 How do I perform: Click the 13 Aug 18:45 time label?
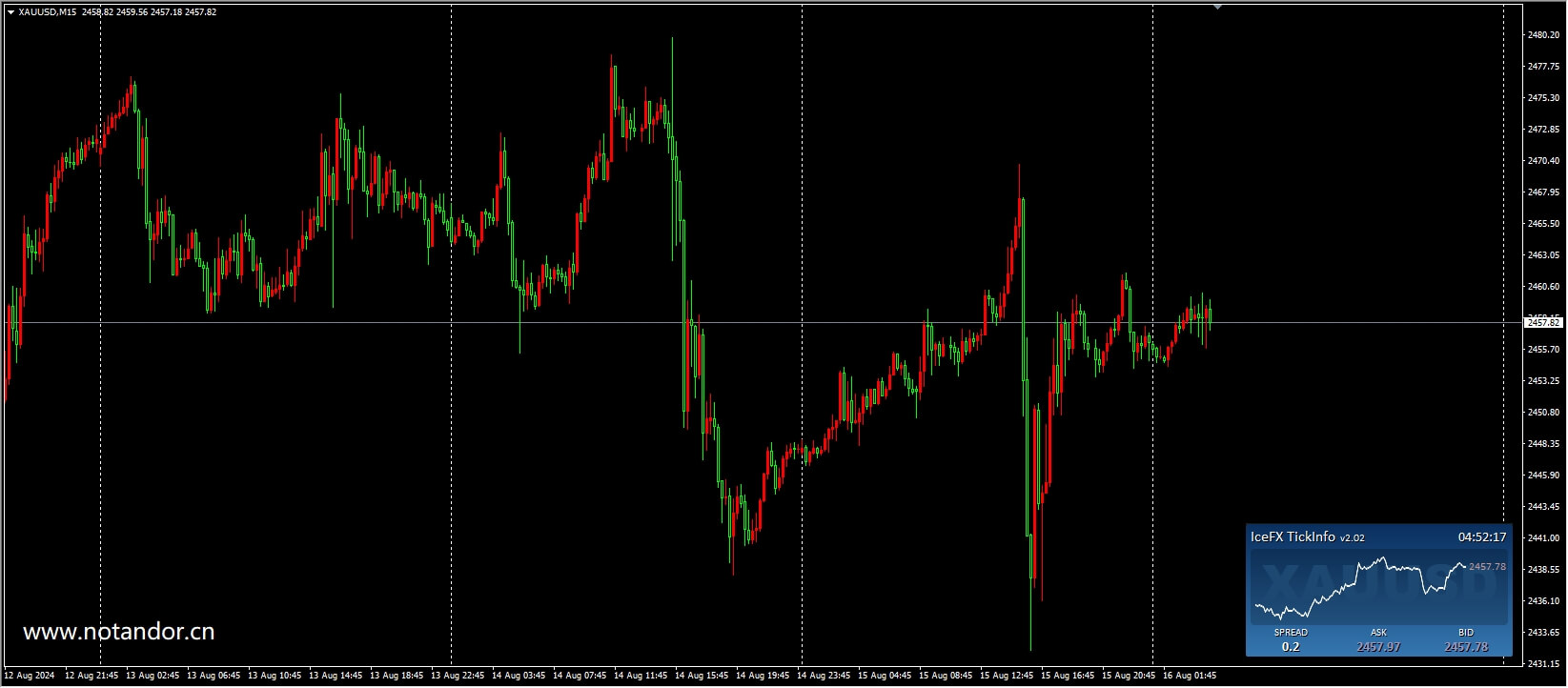pos(397,677)
